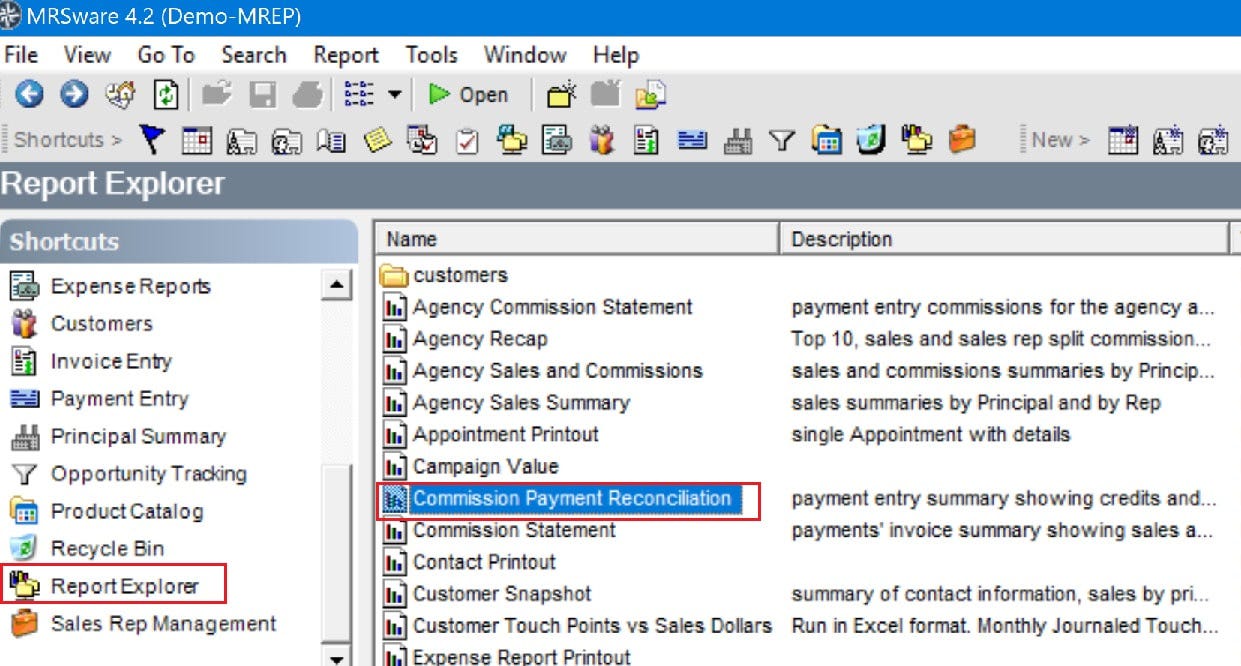Open the Window menu

525,55
